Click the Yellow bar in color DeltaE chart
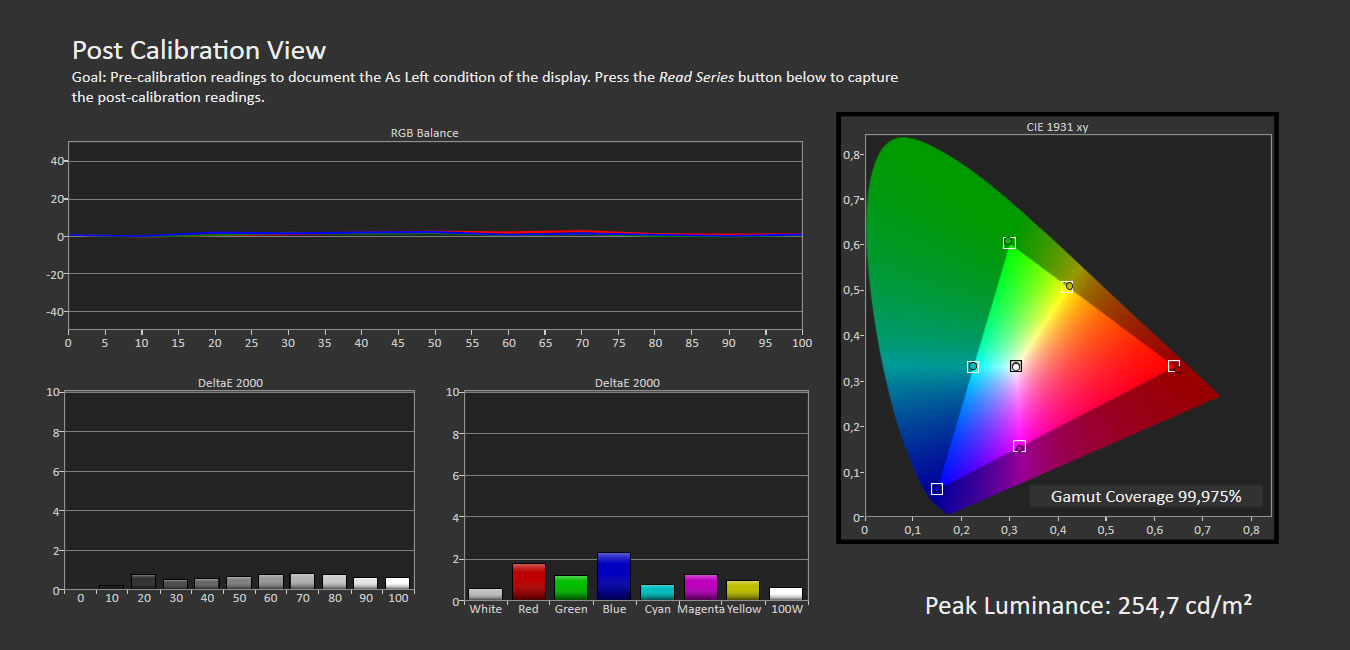The width and height of the screenshot is (1350, 650). coord(743,590)
